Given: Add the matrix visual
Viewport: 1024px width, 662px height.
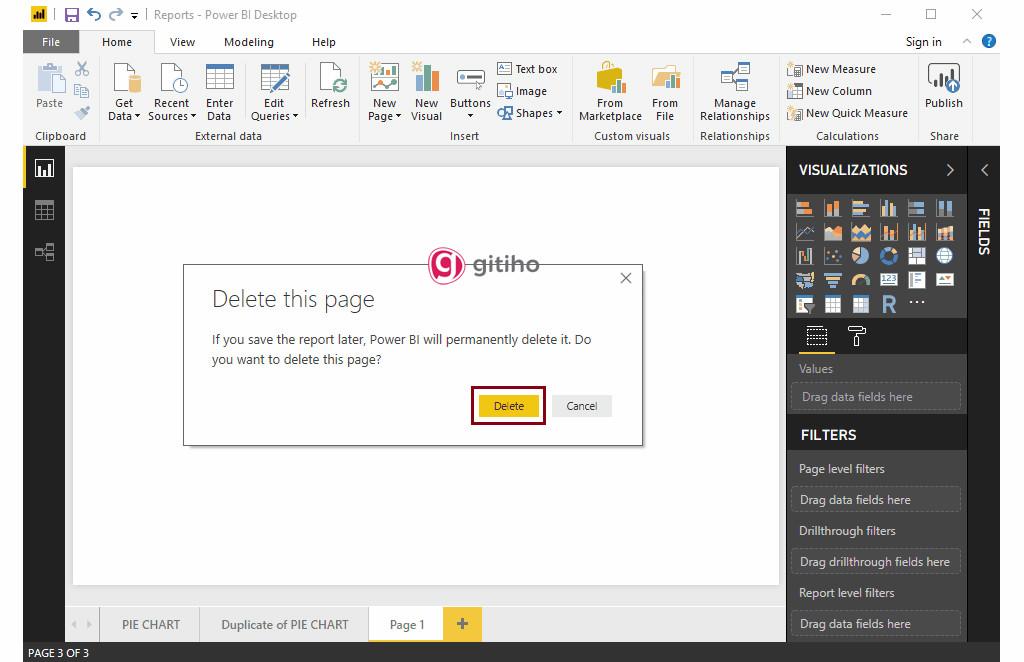Looking at the screenshot, I should pyautogui.click(x=861, y=304).
